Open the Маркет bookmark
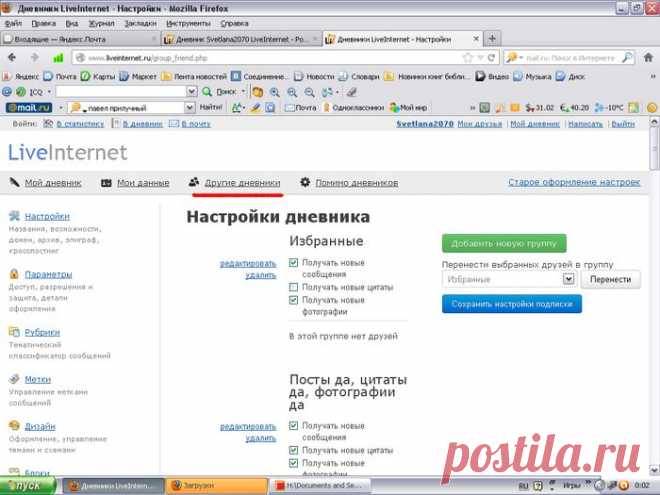This screenshot has width=660, height=495. click(x=138, y=77)
